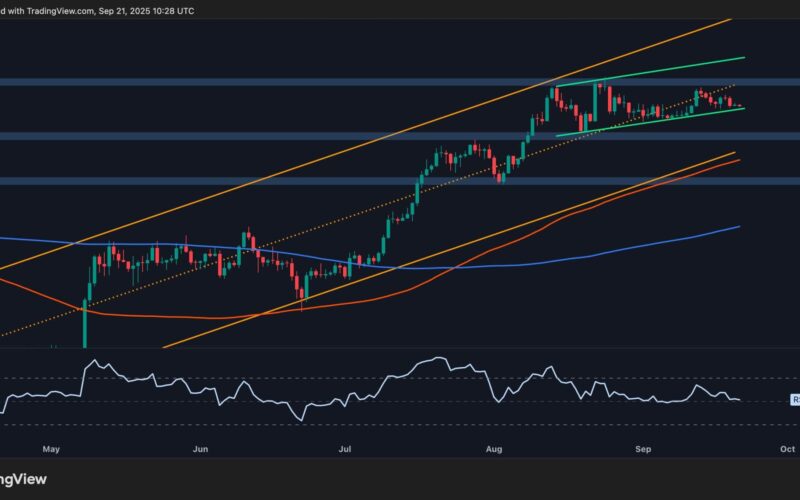Select the Oct label on time axis
The image size is (800, 500).
[787, 450]
